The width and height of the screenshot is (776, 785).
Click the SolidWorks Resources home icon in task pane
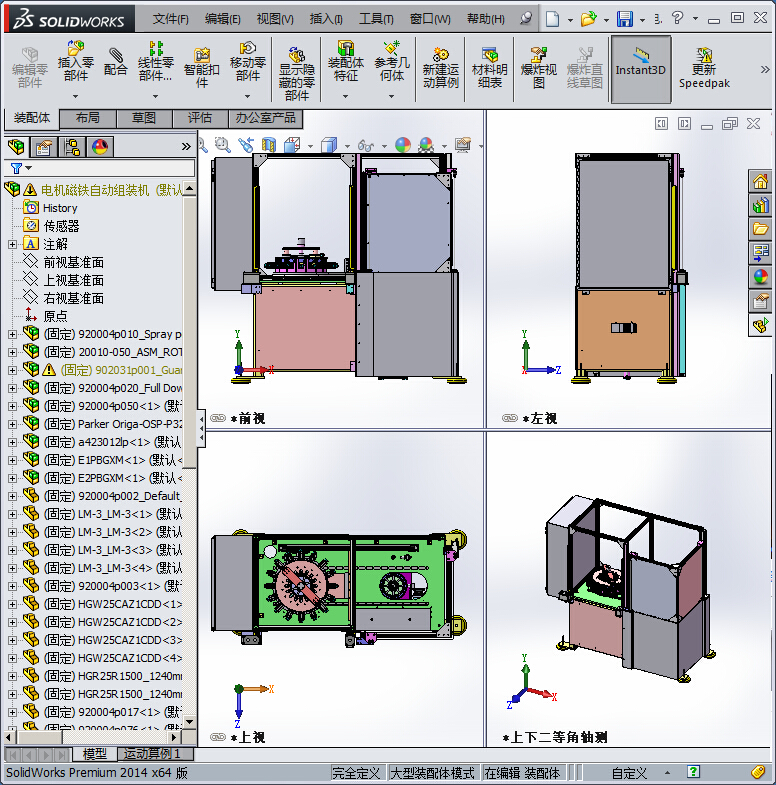click(760, 181)
